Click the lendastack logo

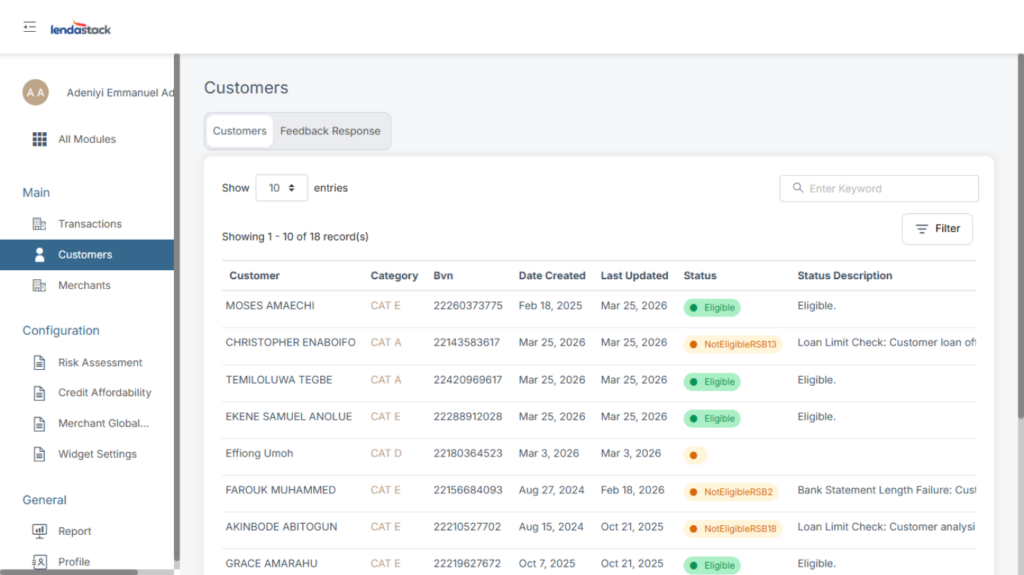coord(81,29)
